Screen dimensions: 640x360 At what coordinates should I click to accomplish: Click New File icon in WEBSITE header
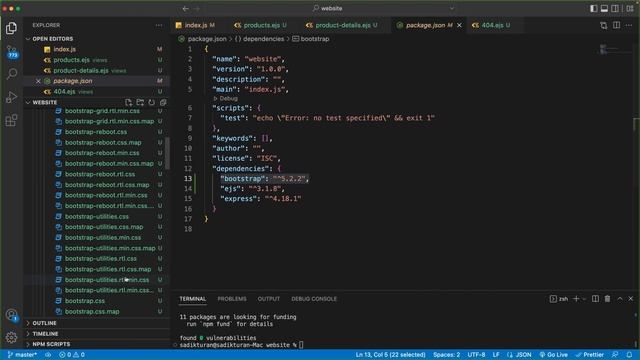tap(129, 102)
